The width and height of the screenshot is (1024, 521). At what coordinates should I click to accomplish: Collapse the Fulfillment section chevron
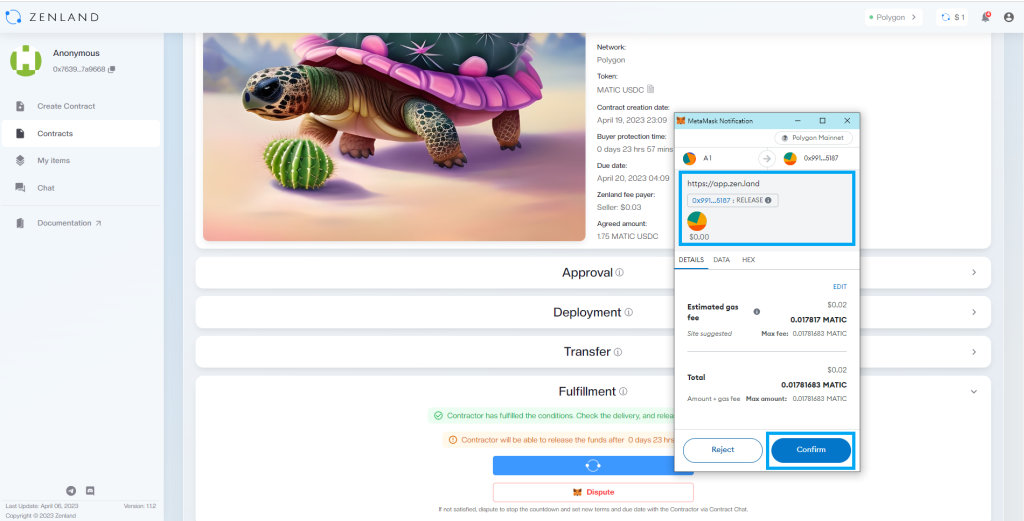pos(974,392)
